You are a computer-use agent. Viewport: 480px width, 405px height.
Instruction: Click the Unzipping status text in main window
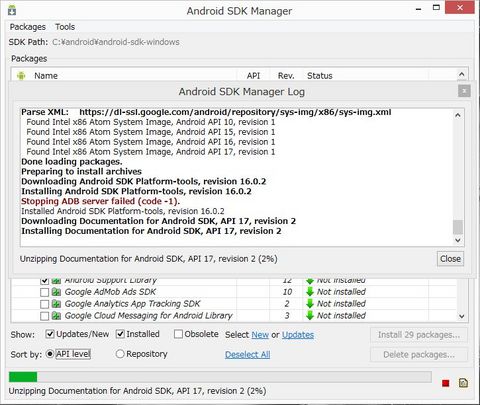(137, 391)
